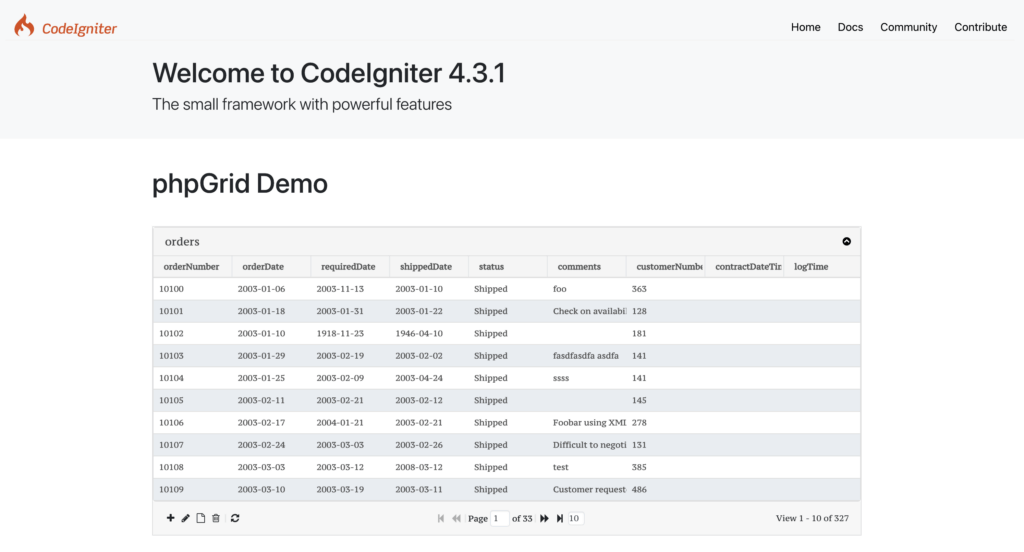
Task: Click the 'Difficult to negoti' comment cell
Action: coord(586,445)
